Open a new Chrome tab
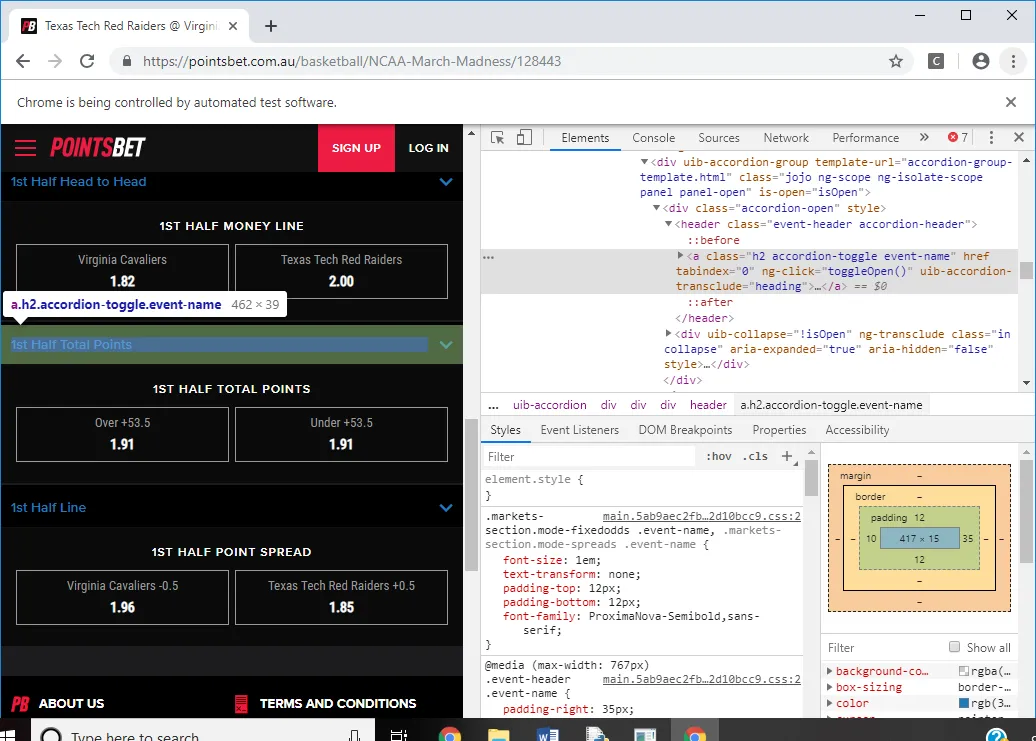The image size is (1036, 741). (270, 26)
